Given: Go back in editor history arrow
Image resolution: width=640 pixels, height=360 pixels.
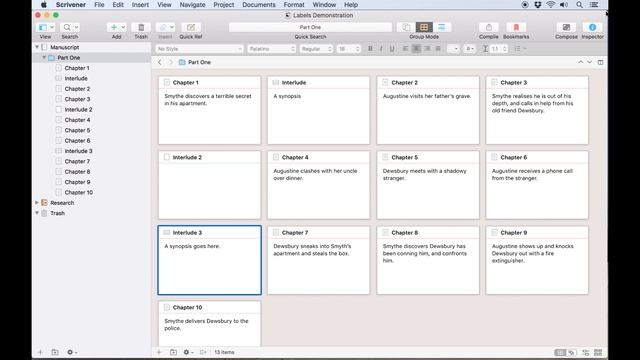Looking at the screenshot, I should point(160,62).
